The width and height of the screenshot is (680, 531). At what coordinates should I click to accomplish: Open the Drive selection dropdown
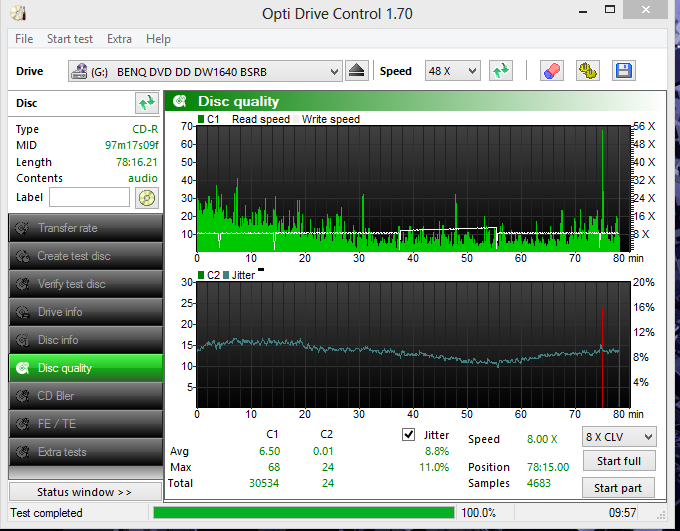click(205, 71)
